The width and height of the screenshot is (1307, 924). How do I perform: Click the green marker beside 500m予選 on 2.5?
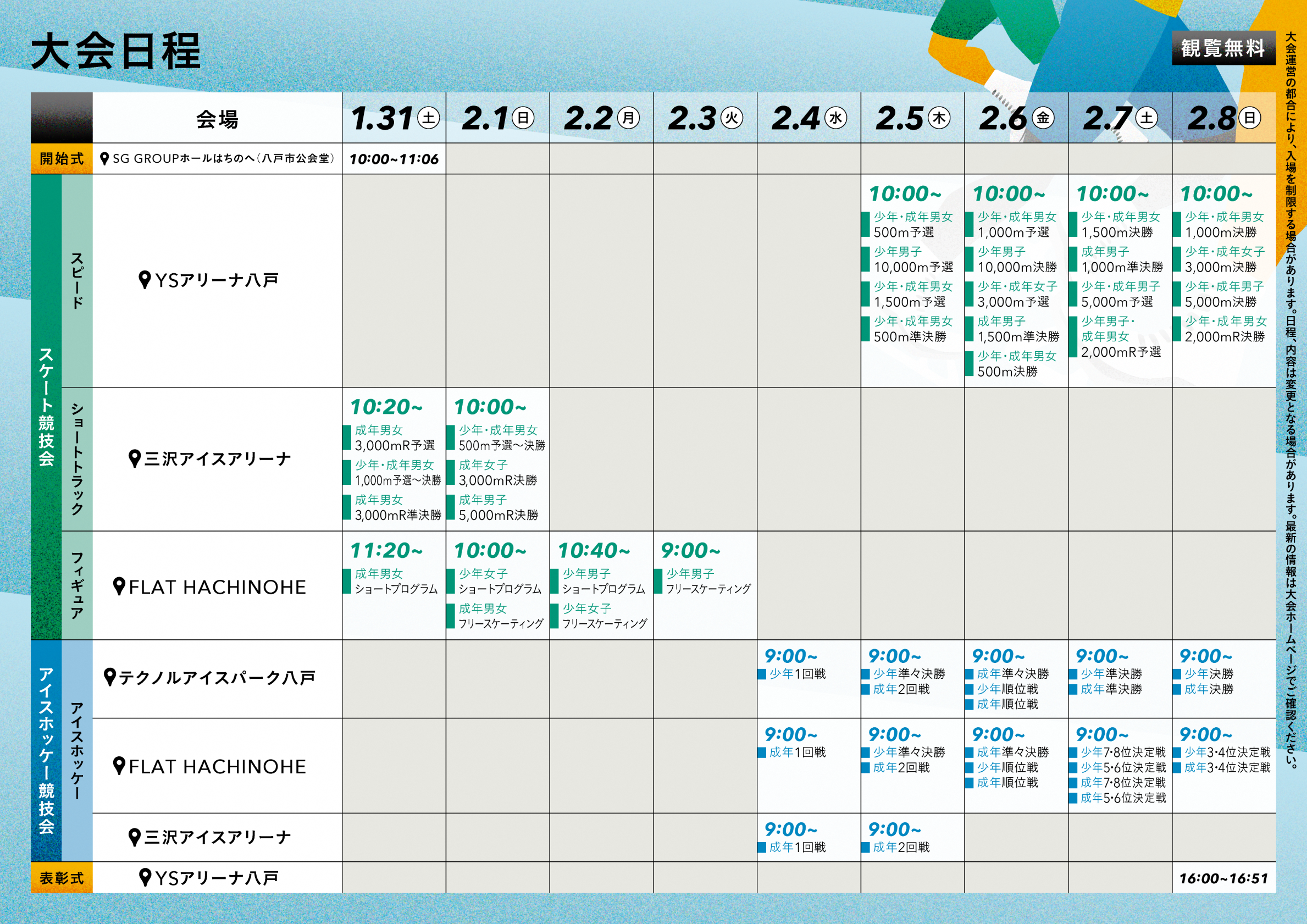tap(865, 224)
